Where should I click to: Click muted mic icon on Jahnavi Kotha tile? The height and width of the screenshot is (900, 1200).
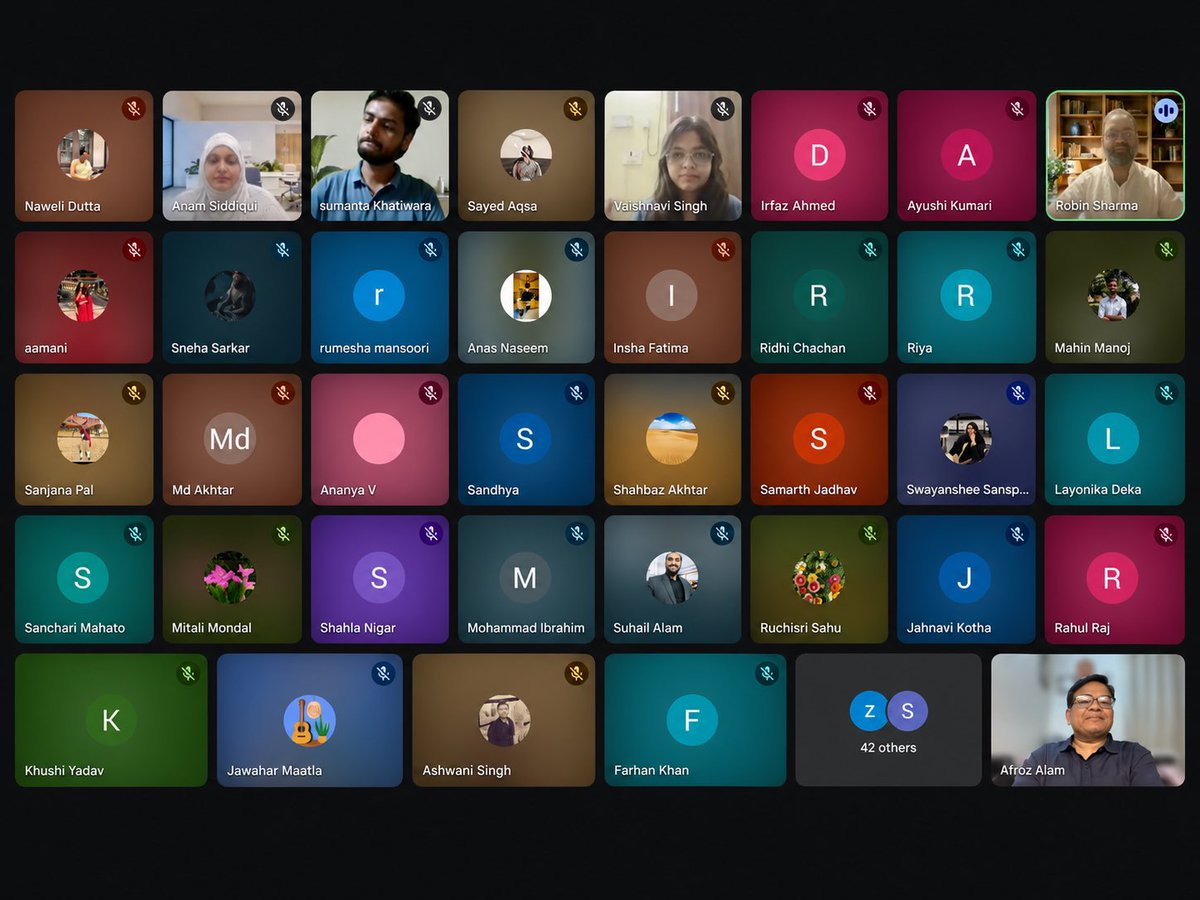[x=1018, y=534]
